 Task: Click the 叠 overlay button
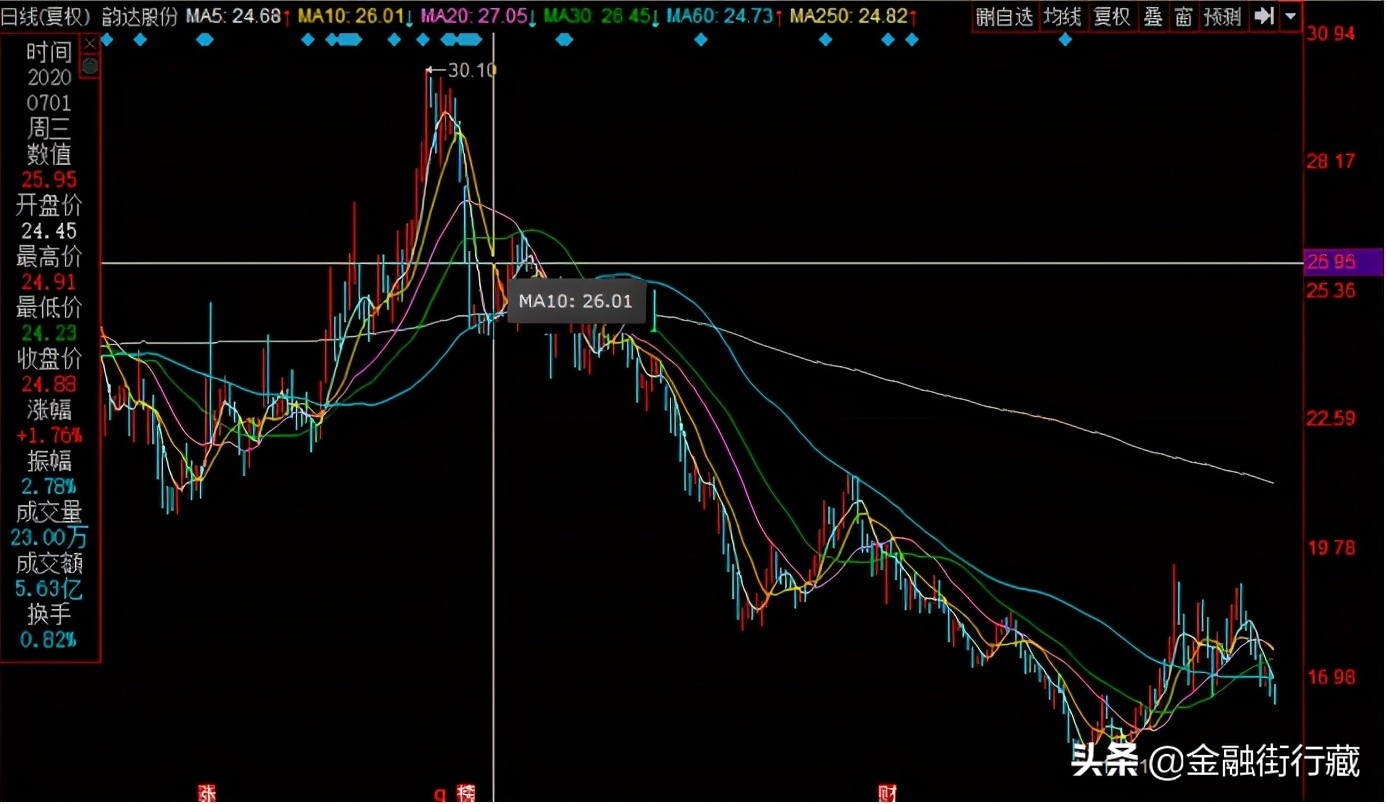tap(1153, 17)
